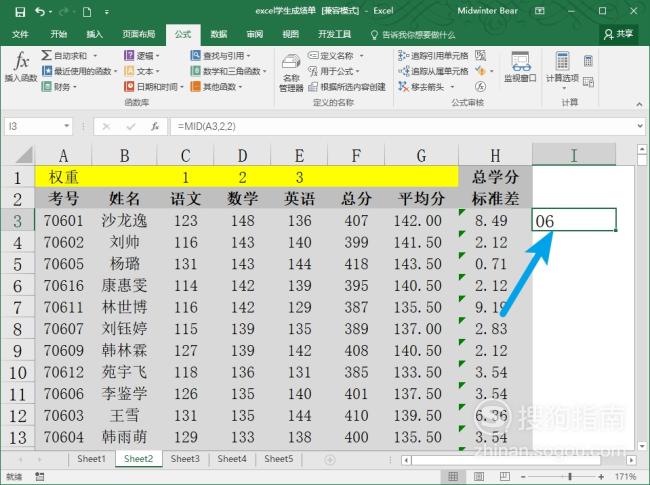Click Create from Selection button

tap(347, 87)
